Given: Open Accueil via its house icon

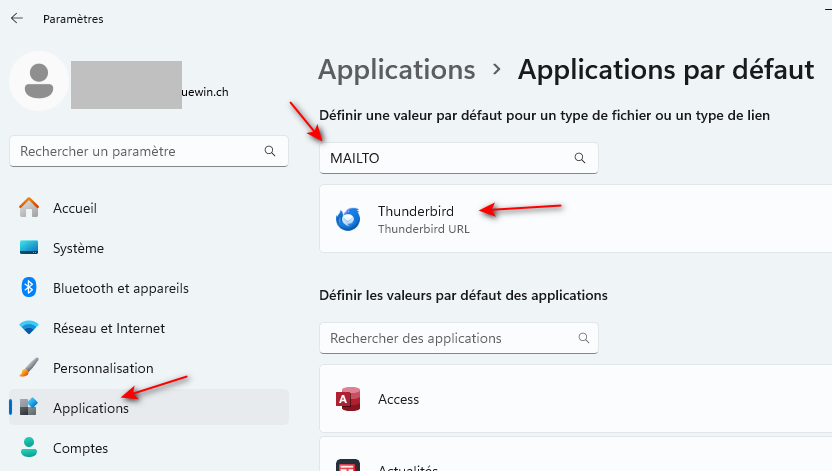Looking at the screenshot, I should click(x=29, y=208).
